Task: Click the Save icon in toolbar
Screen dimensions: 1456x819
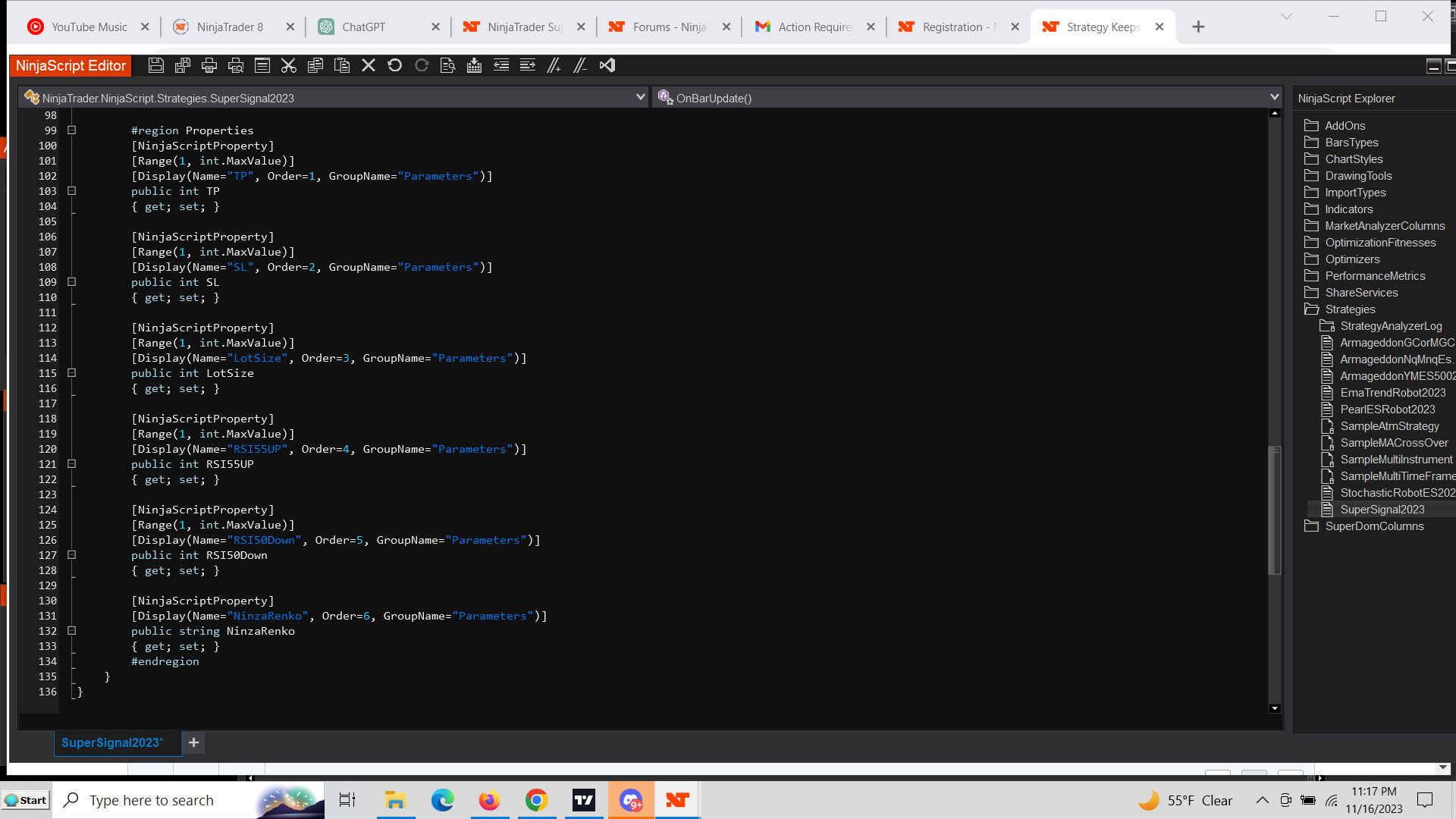Action: click(x=156, y=66)
